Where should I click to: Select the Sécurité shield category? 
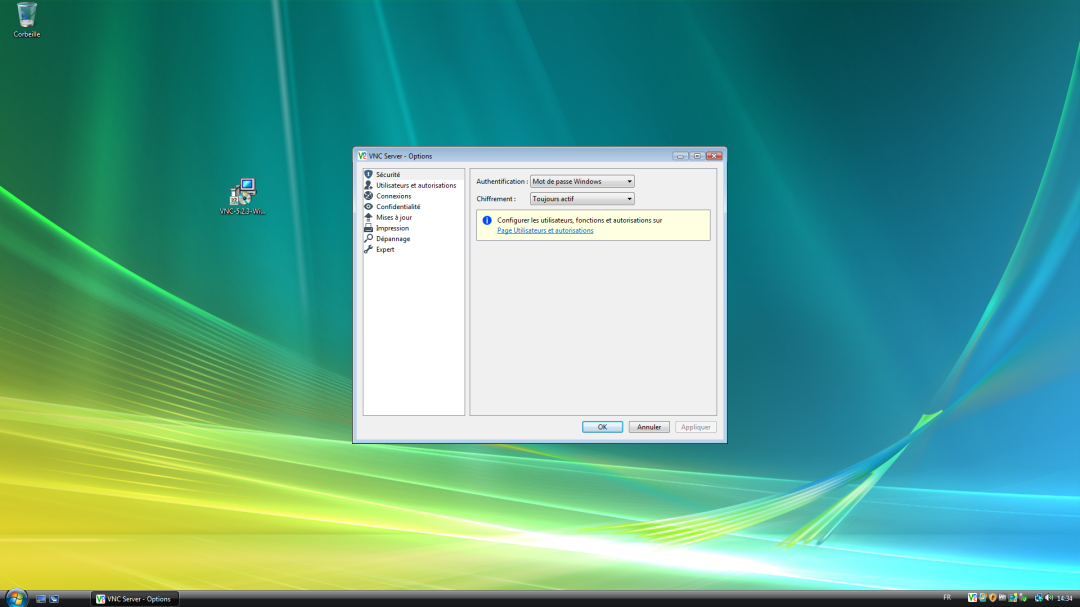tap(387, 174)
